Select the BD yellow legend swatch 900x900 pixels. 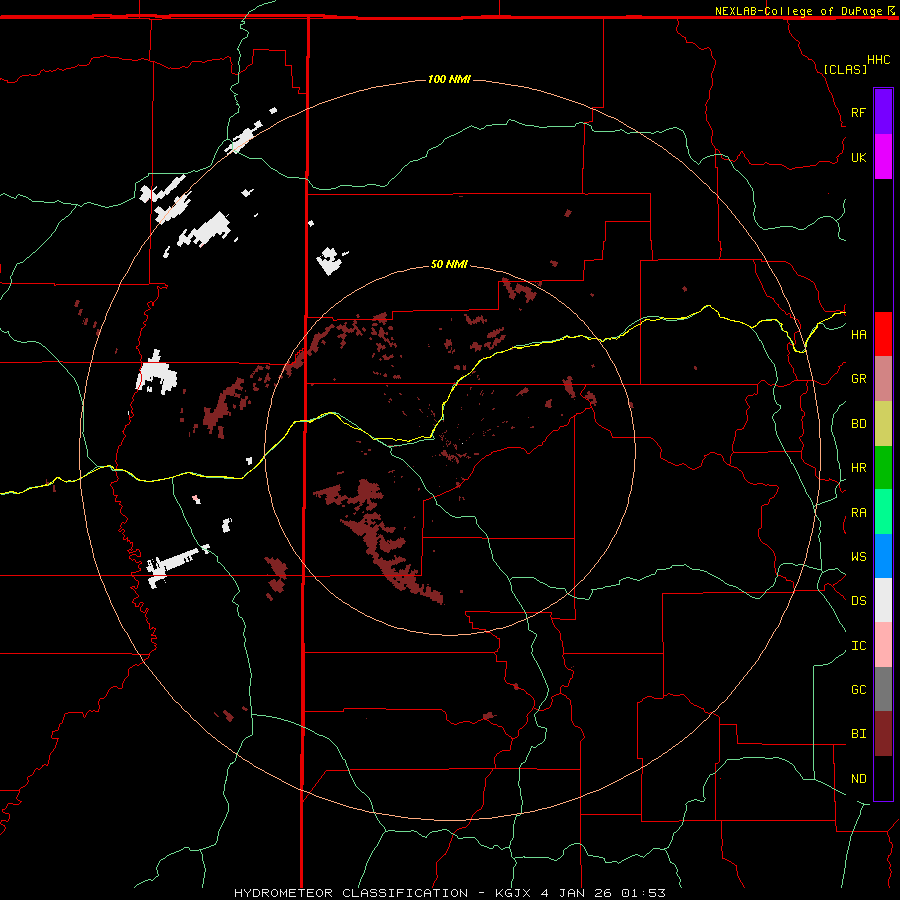click(883, 423)
